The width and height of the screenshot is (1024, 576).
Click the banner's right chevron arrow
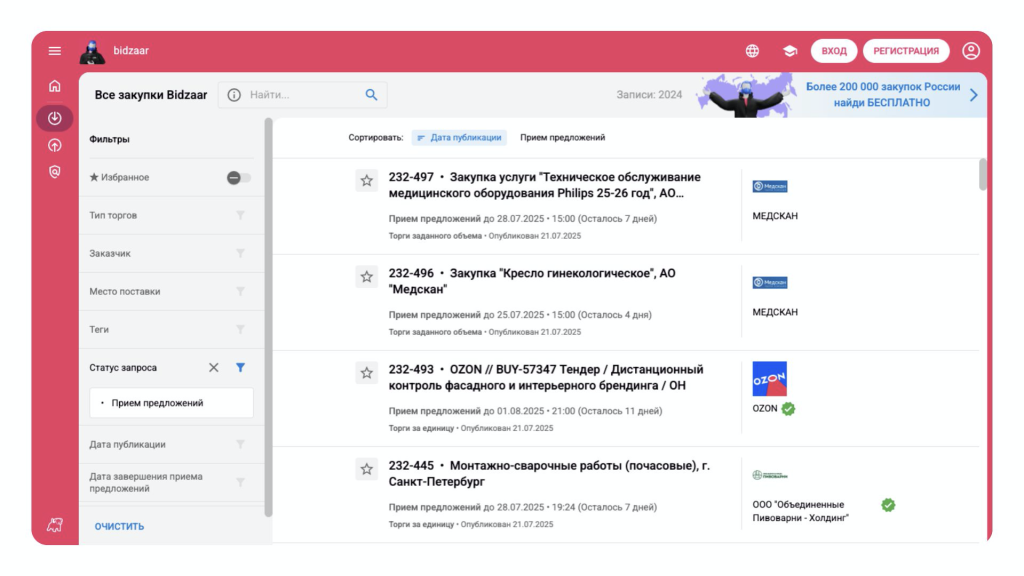tap(974, 95)
